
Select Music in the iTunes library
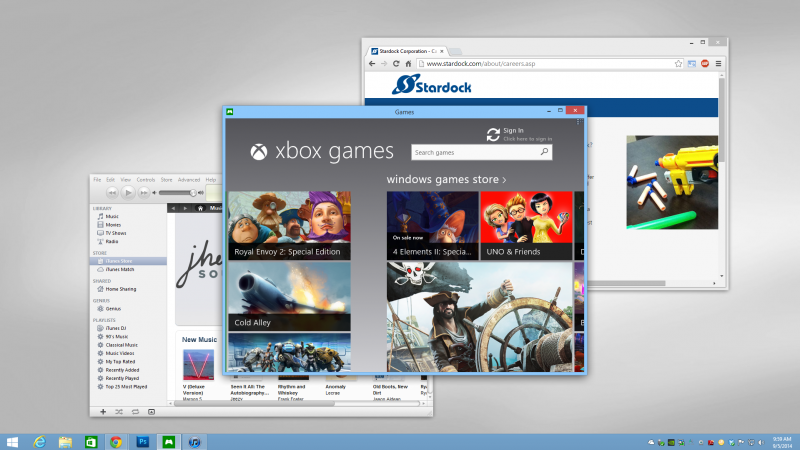(x=112, y=216)
